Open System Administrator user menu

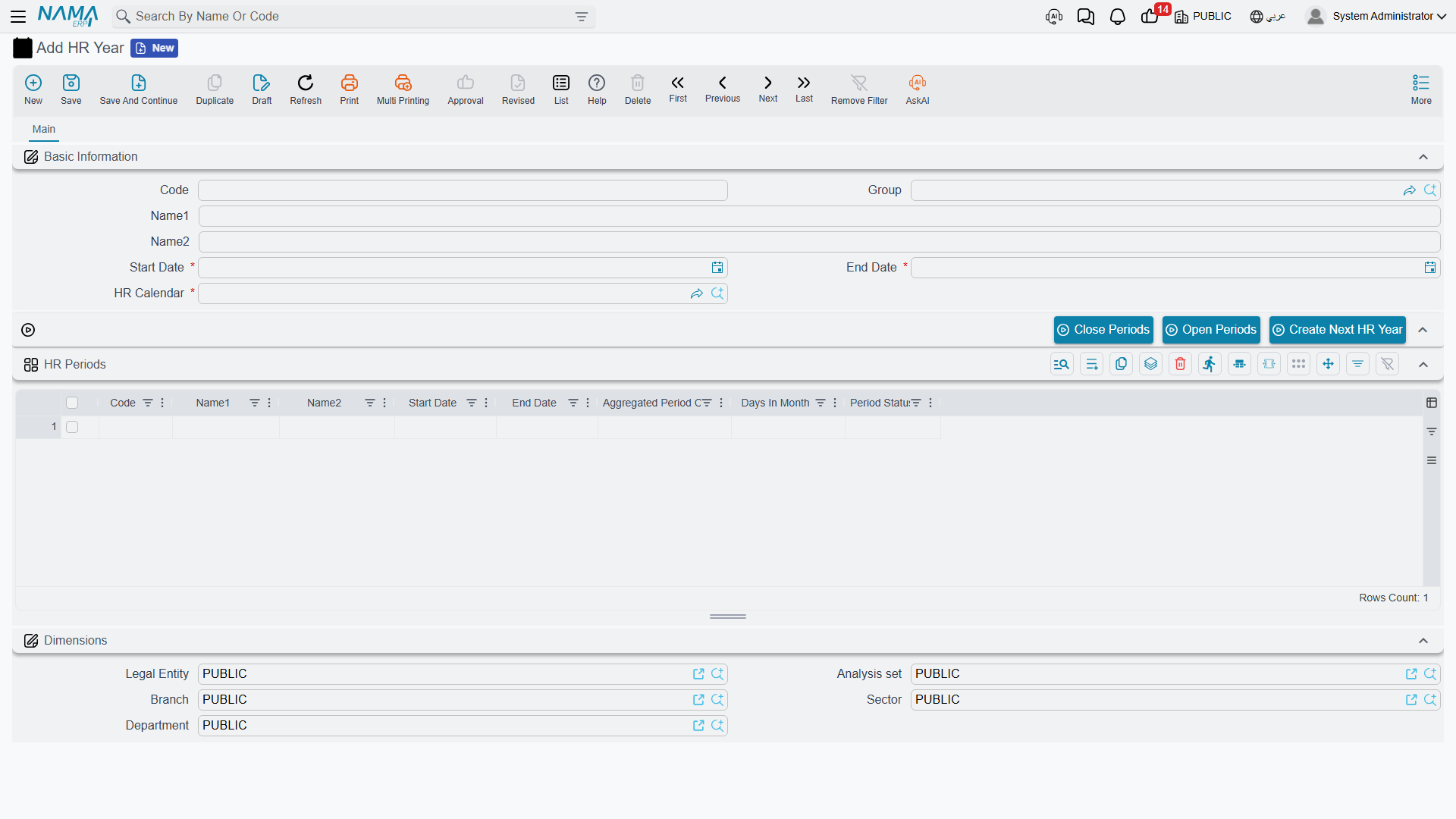point(1376,16)
